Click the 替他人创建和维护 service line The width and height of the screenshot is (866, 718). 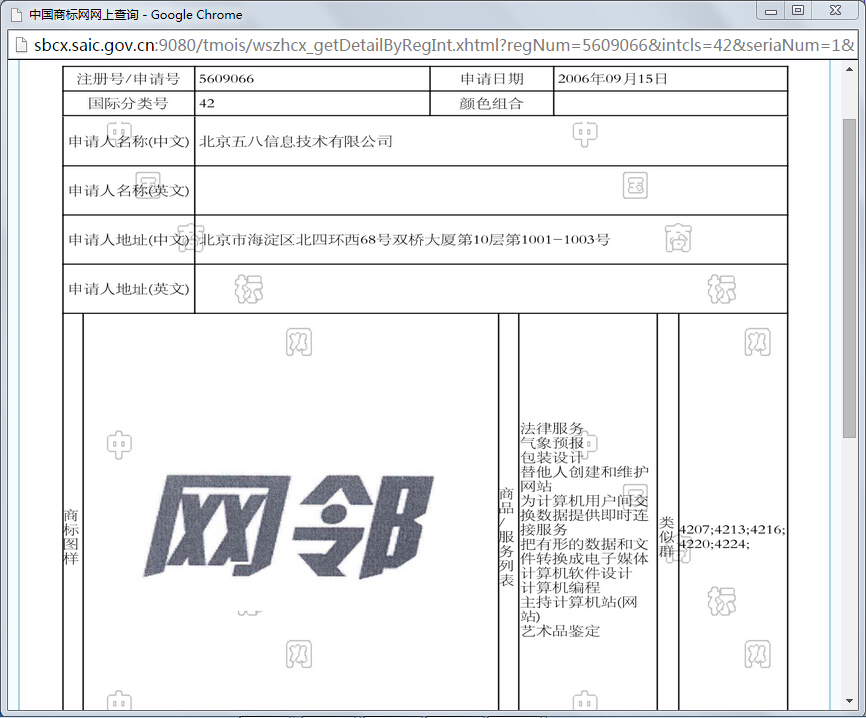click(584, 472)
